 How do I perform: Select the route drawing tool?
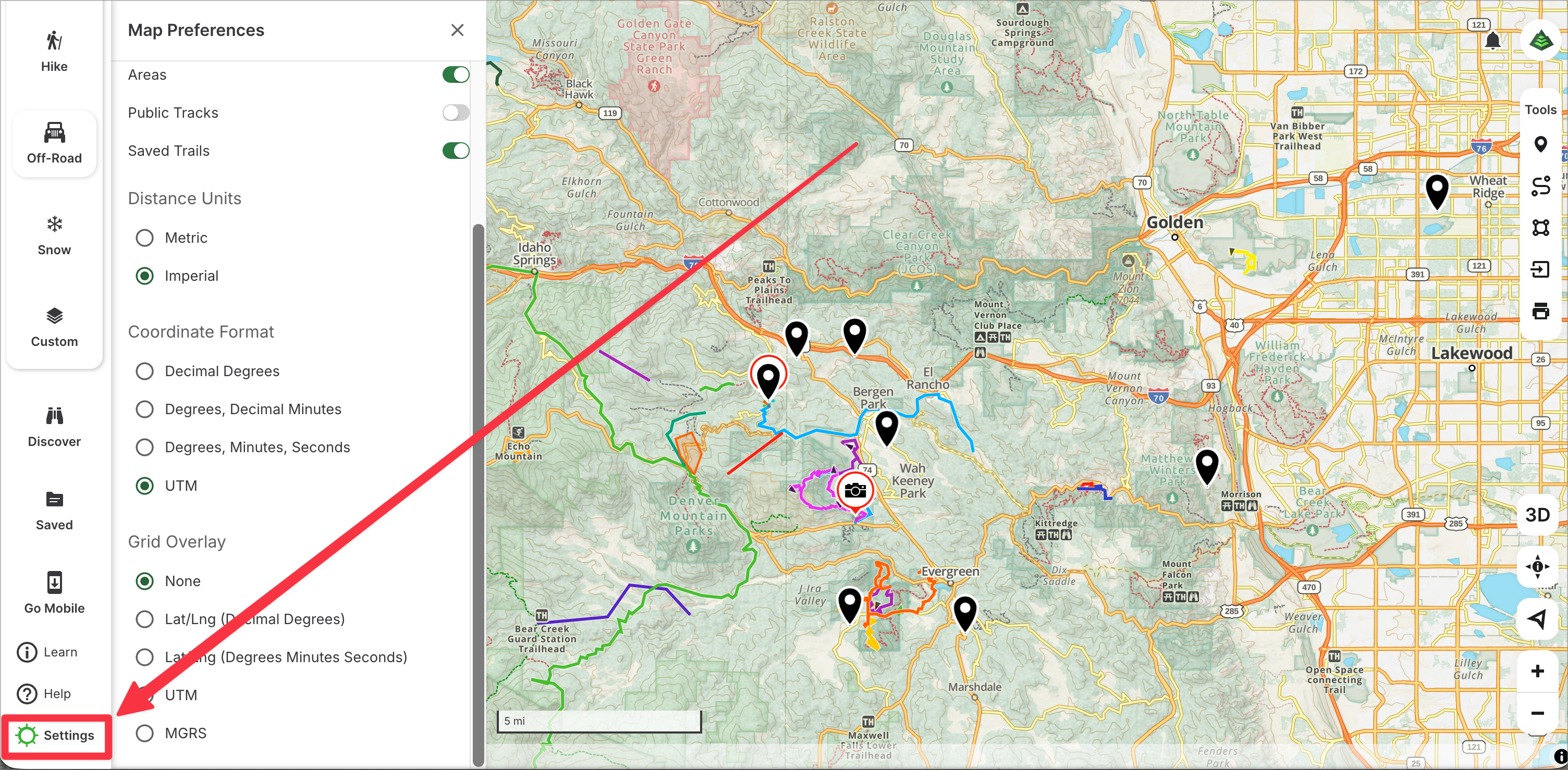pyautogui.click(x=1540, y=185)
